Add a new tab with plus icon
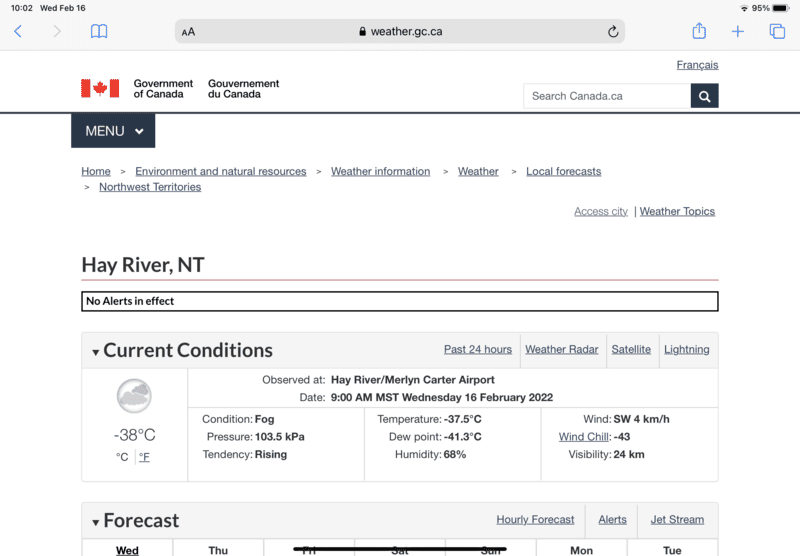 pyautogui.click(x=738, y=32)
